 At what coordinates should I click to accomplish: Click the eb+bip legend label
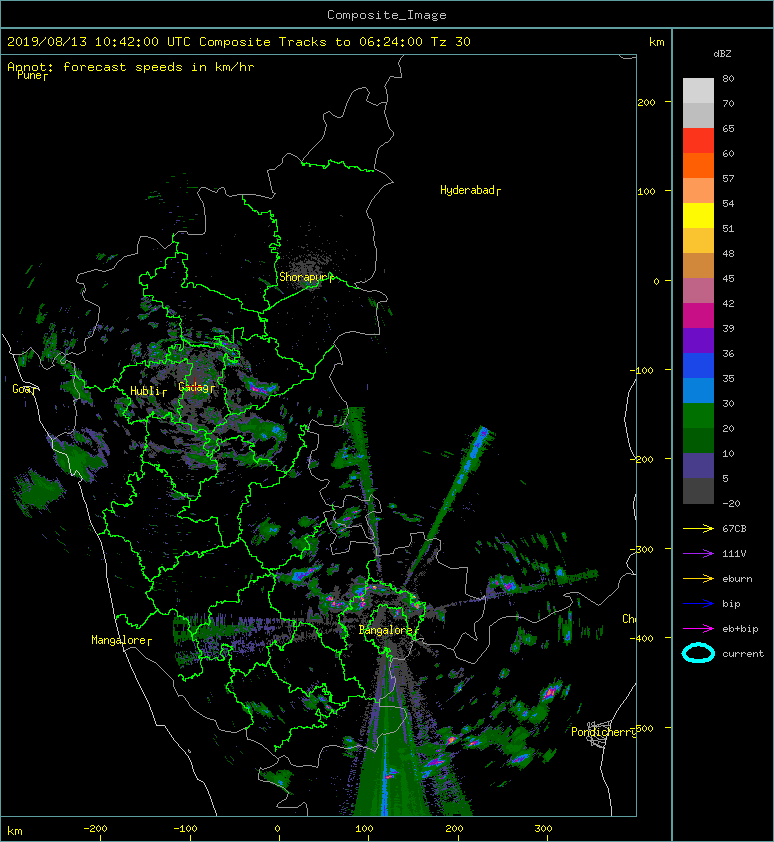pyautogui.click(x=740, y=629)
